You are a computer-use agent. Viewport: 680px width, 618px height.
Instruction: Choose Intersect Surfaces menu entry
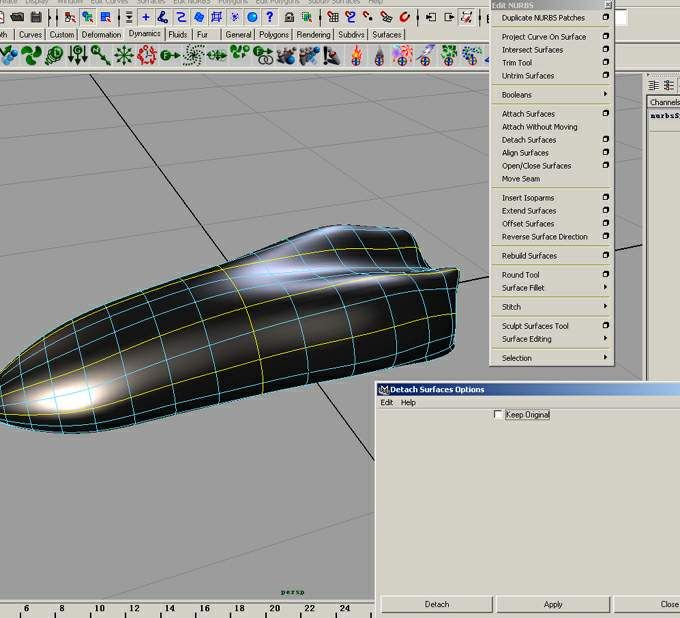pyautogui.click(x=532, y=50)
